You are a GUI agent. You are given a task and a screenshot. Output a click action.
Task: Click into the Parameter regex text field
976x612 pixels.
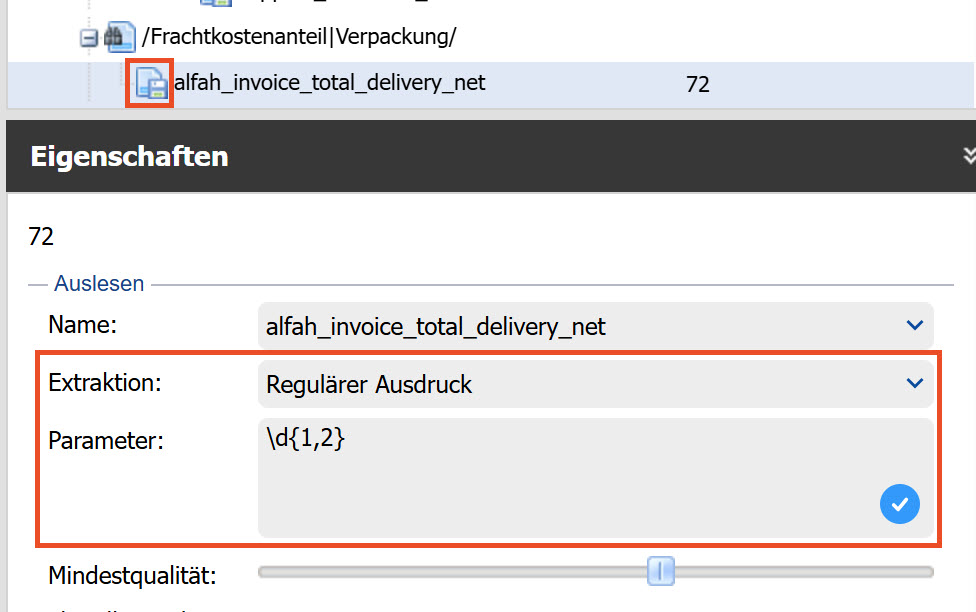tap(560, 470)
